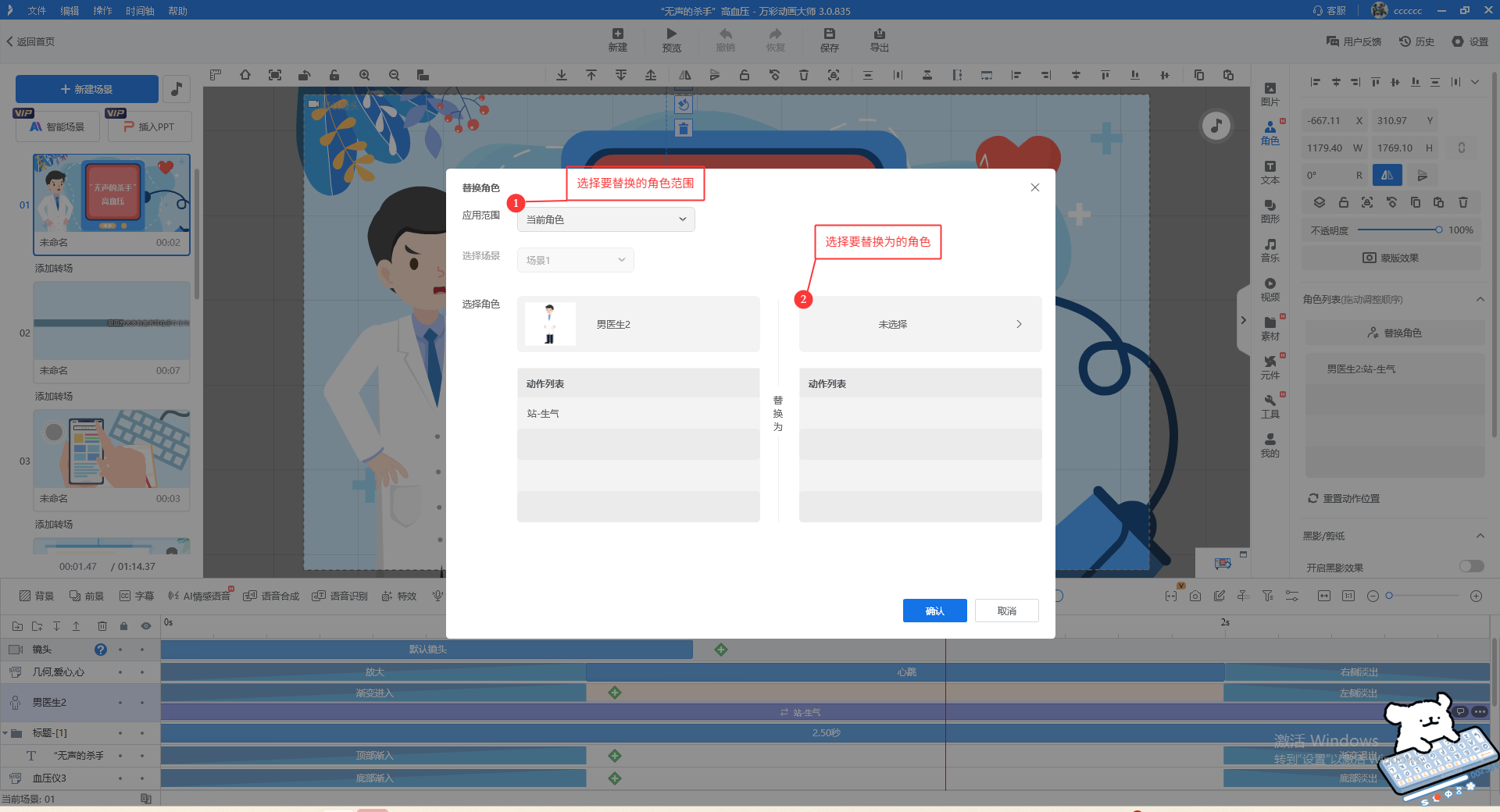Click the Save icon in top toolbar
Image resolution: width=1500 pixels, height=812 pixels.
point(829,34)
